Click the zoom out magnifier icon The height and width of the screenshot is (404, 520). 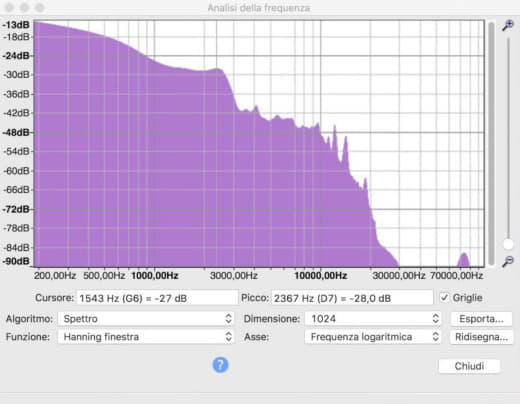point(508,261)
